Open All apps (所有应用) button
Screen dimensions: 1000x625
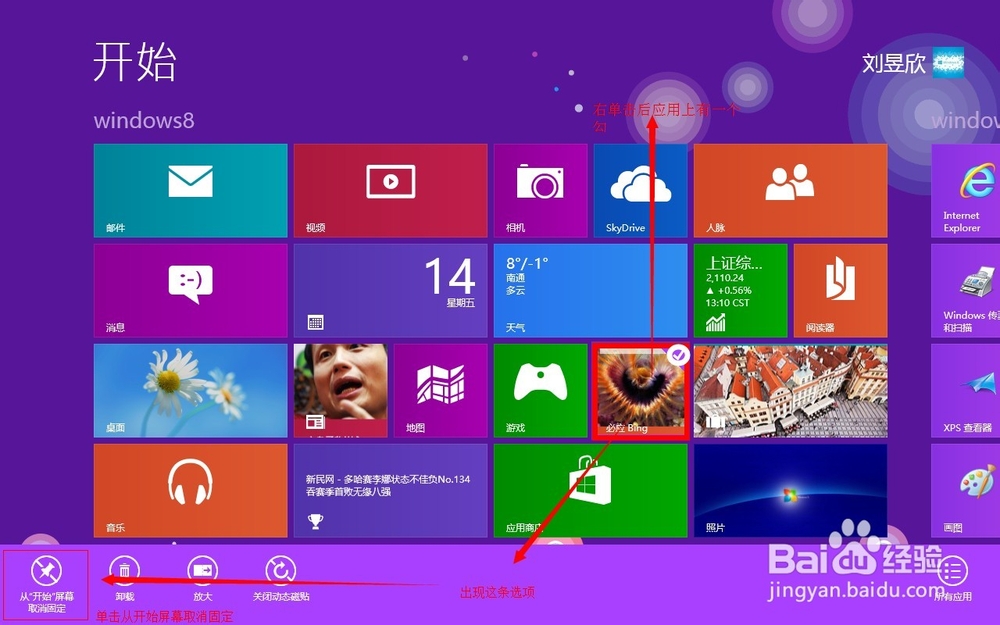point(953,579)
